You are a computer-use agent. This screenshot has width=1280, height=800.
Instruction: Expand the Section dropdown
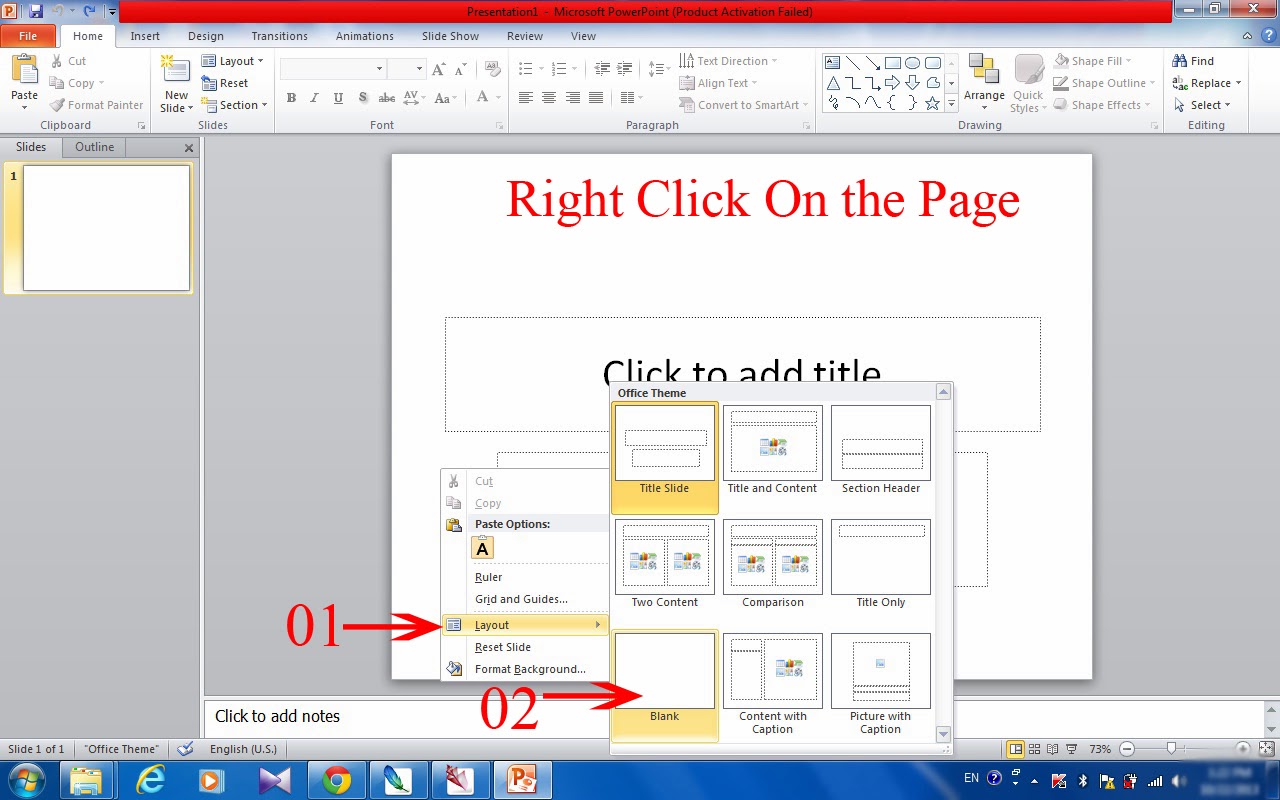point(234,105)
